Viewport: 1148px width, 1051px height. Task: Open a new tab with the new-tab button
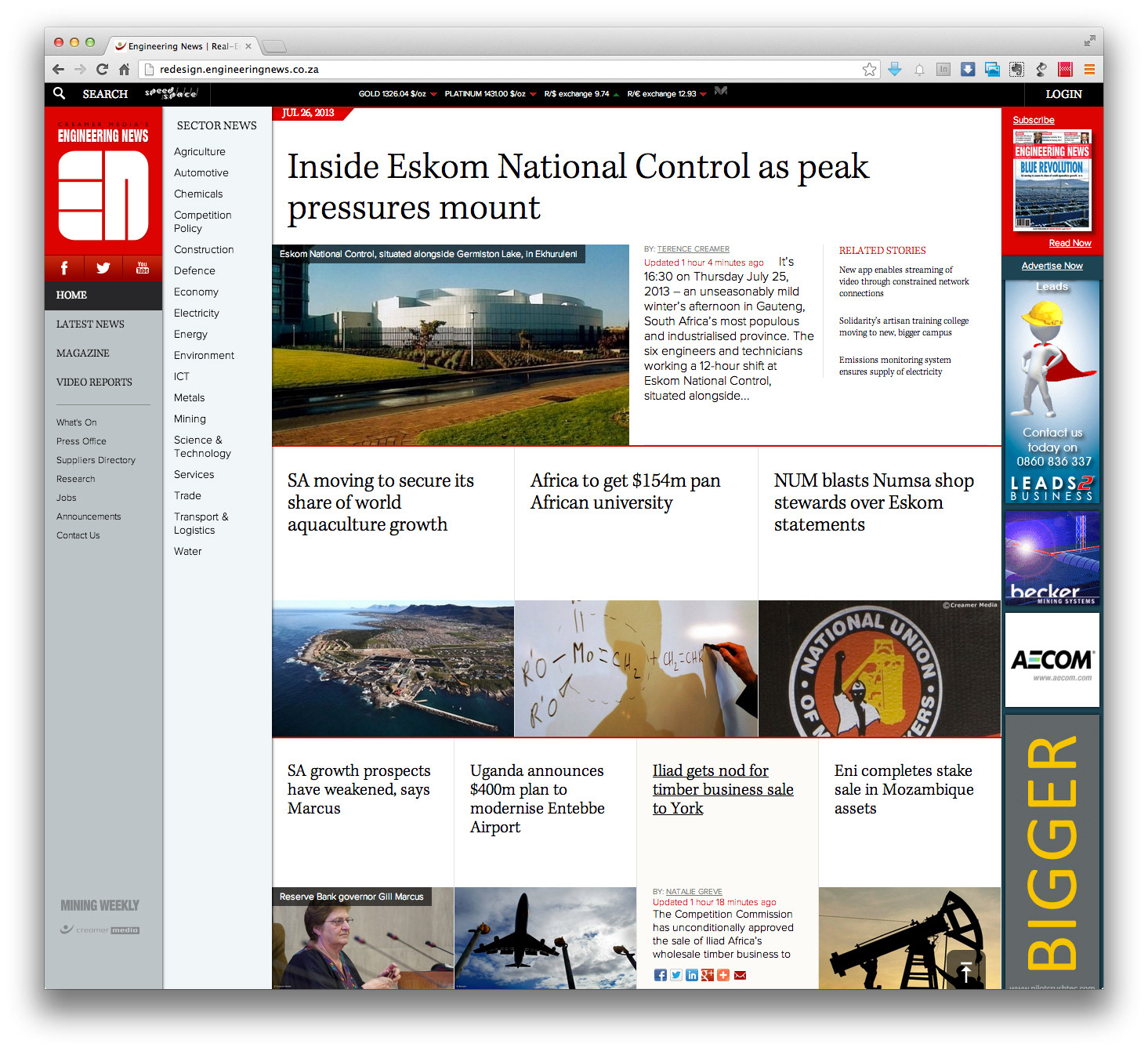coord(273,46)
